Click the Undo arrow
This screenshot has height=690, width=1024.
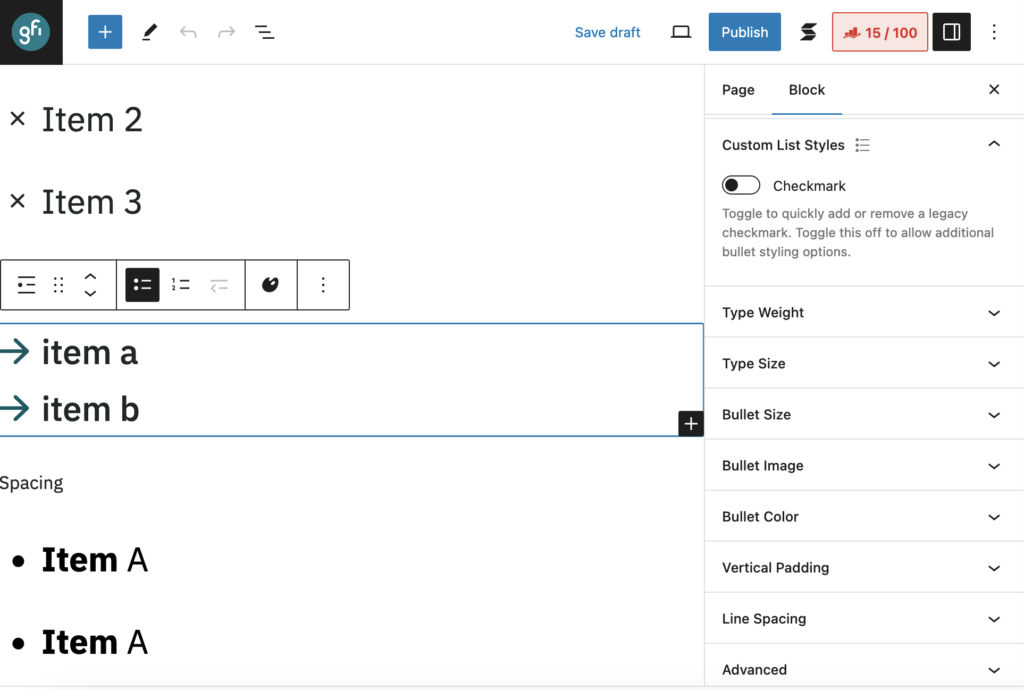[188, 32]
